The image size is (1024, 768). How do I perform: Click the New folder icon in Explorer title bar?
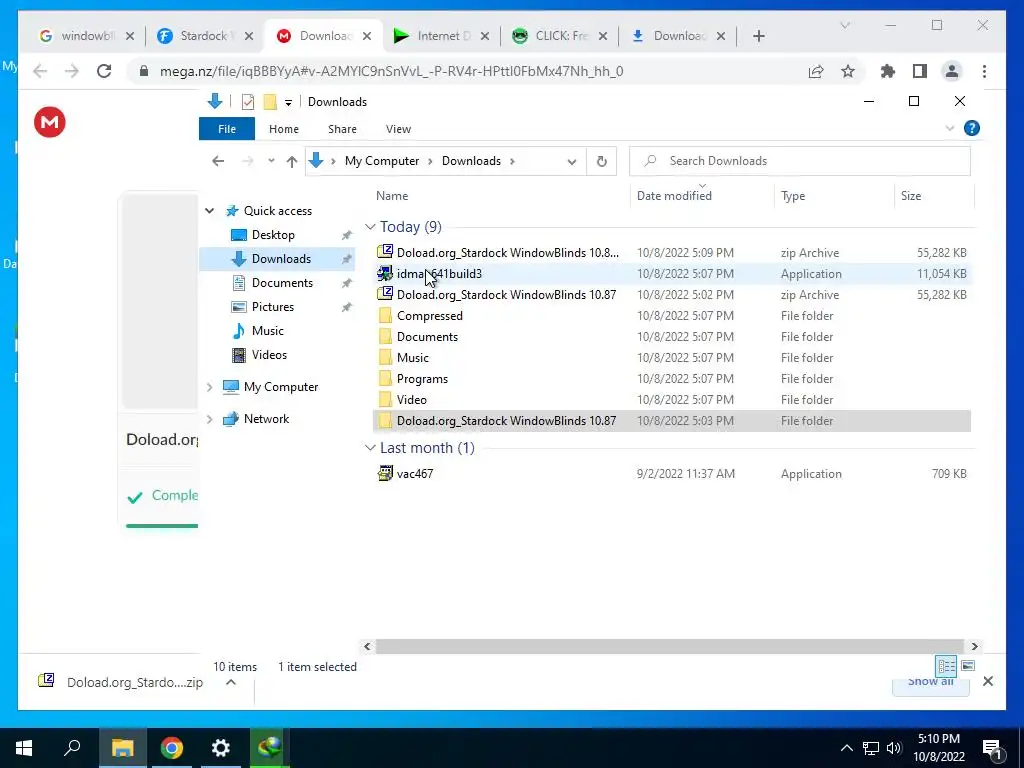270,102
